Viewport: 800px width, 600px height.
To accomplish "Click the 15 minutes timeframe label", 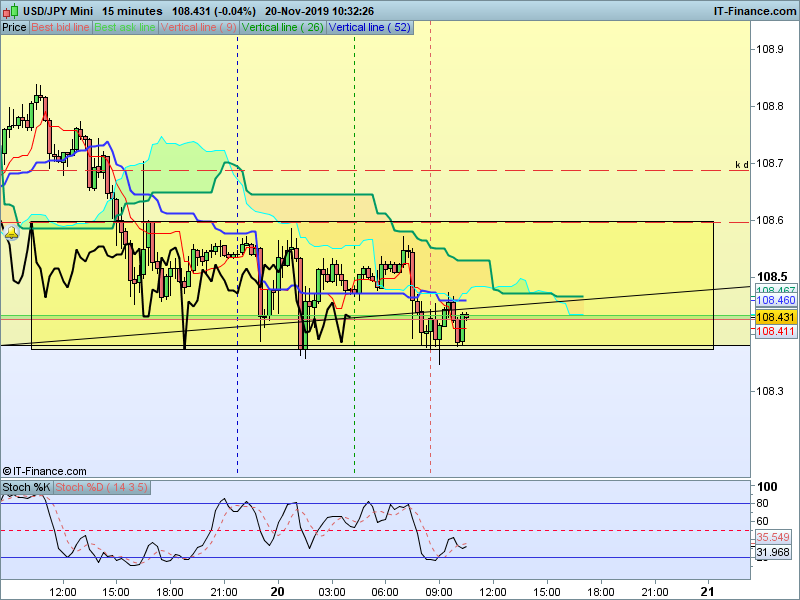I will tap(132, 11).
